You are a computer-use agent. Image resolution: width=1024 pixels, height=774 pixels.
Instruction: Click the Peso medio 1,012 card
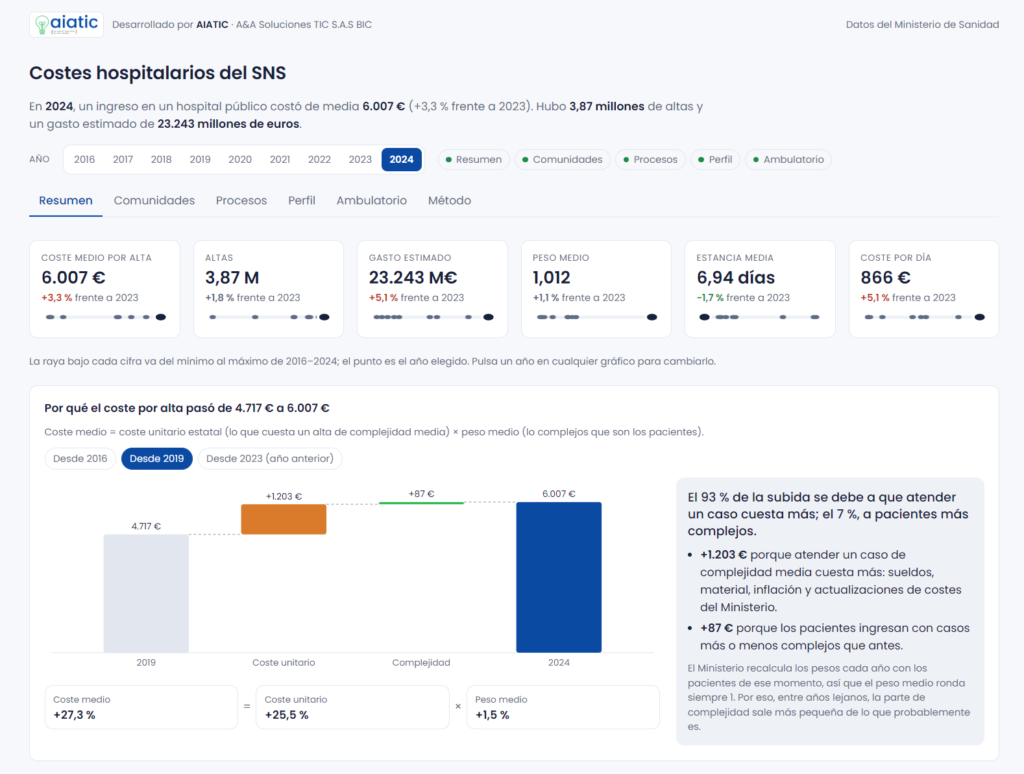point(596,289)
